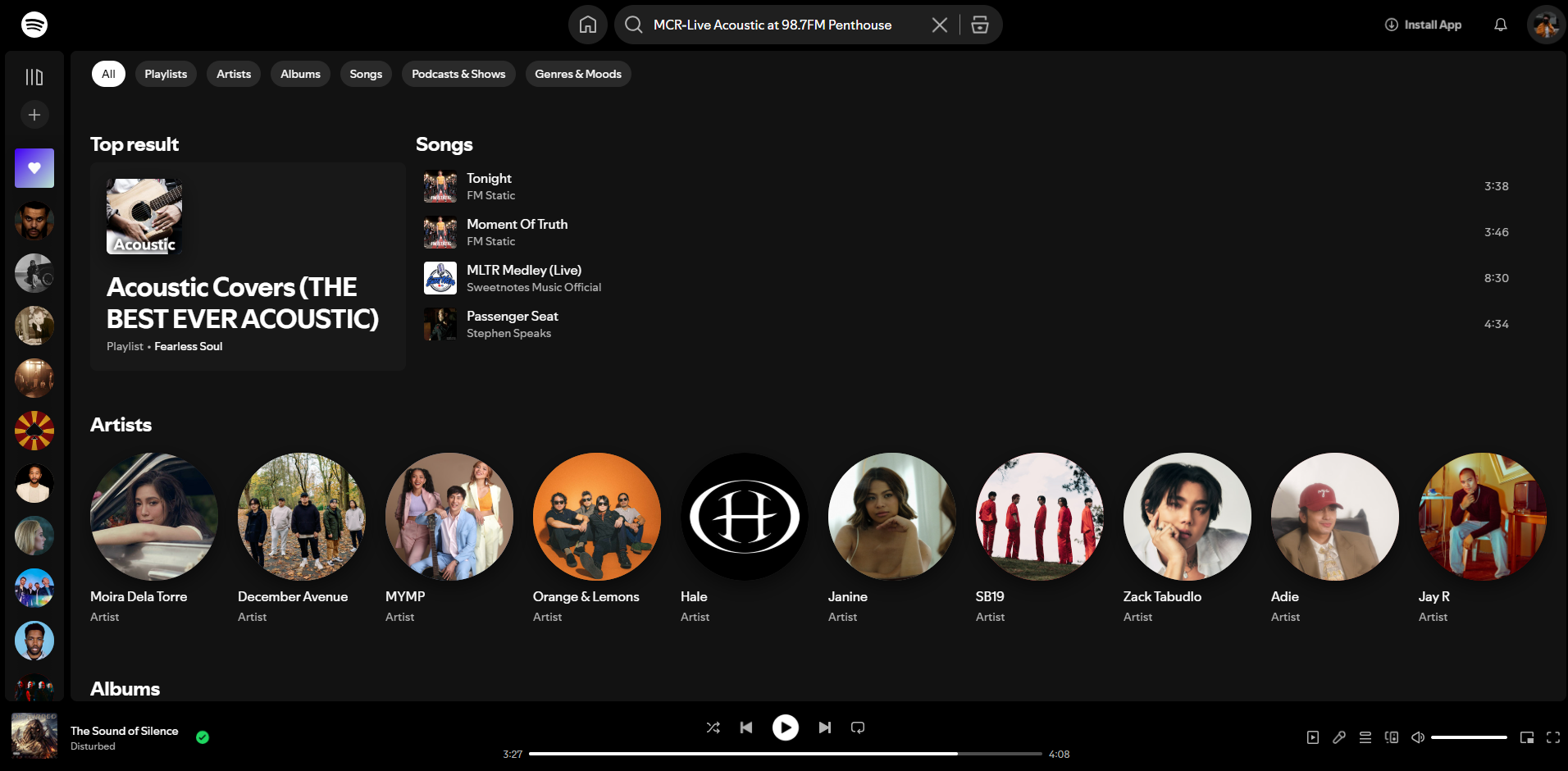
Task: Mute the volume speaker icon
Action: 1418,737
